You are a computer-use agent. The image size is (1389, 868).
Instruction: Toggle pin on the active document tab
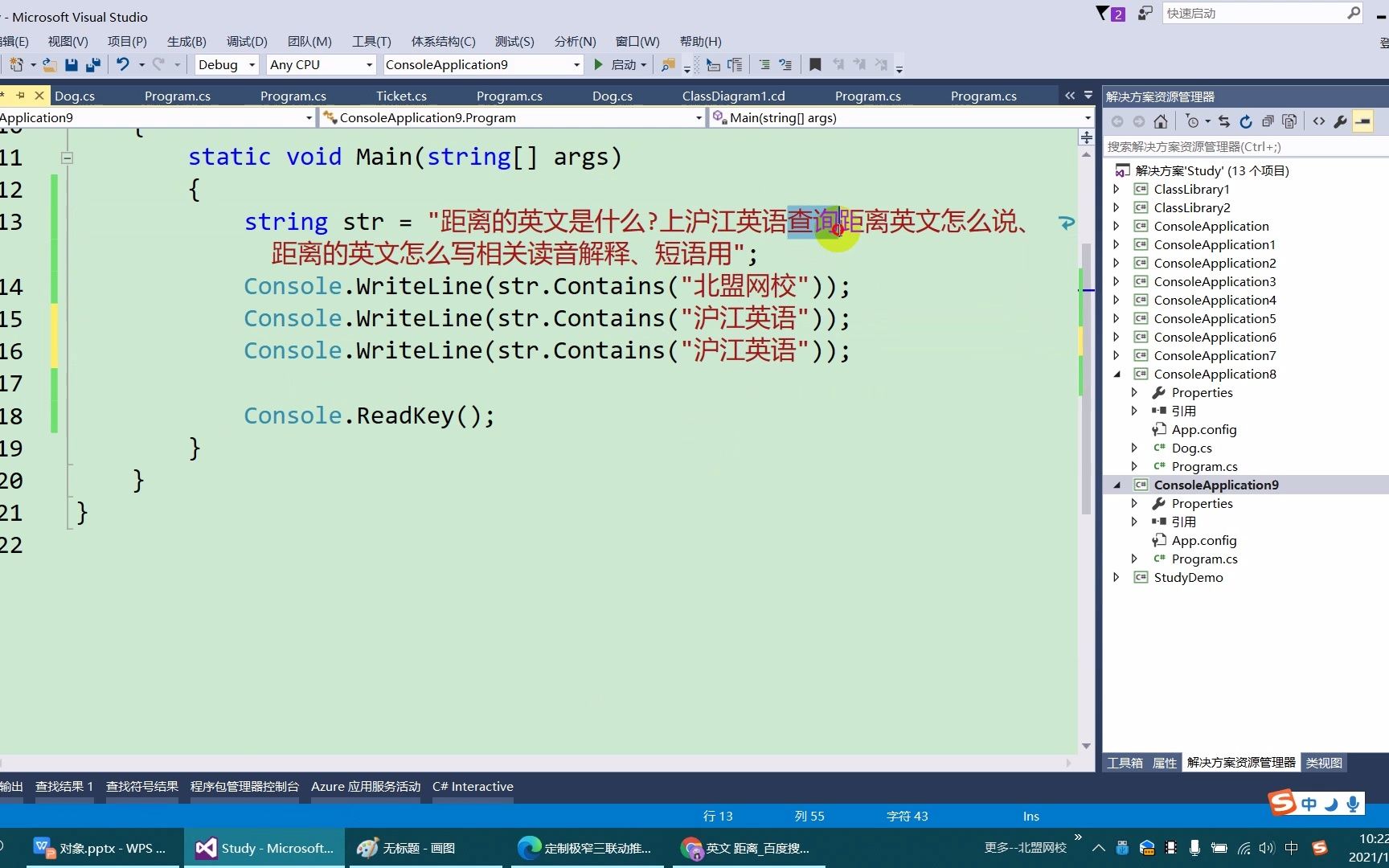(x=20, y=95)
